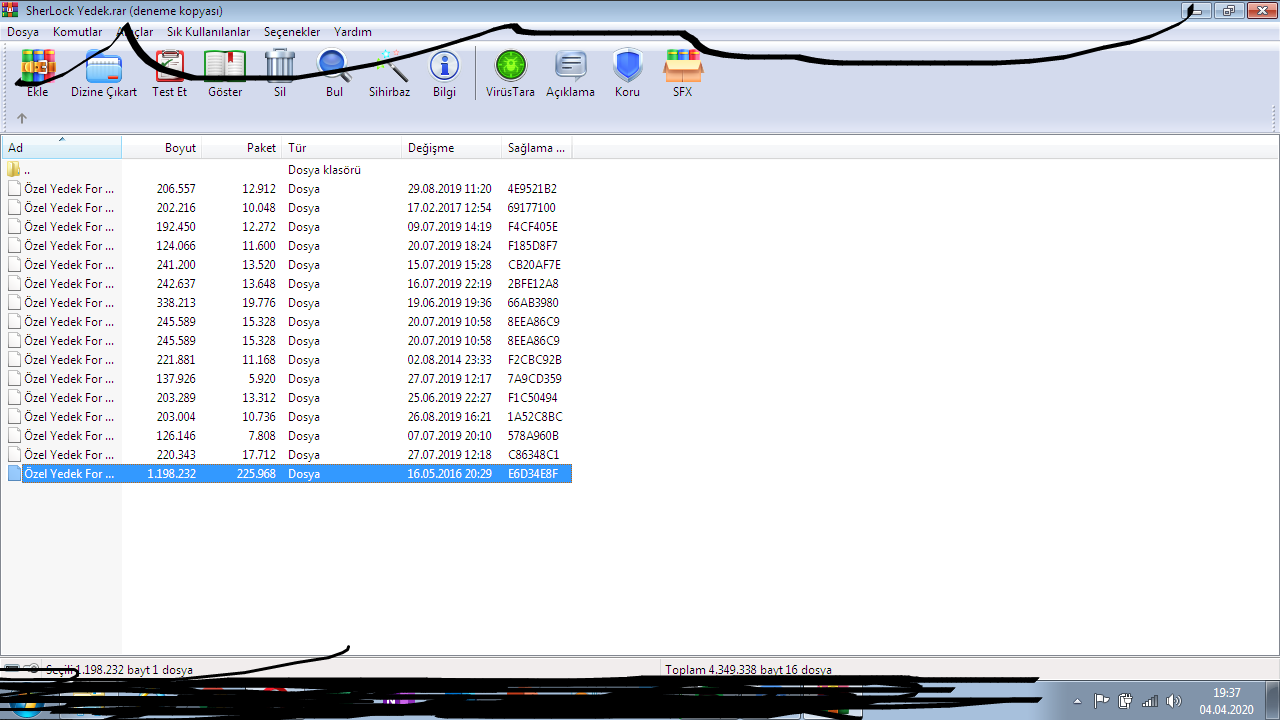Screen dimensions: 1280x720
Task: Open the Komutlar menu
Action: [x=78, y=32]
